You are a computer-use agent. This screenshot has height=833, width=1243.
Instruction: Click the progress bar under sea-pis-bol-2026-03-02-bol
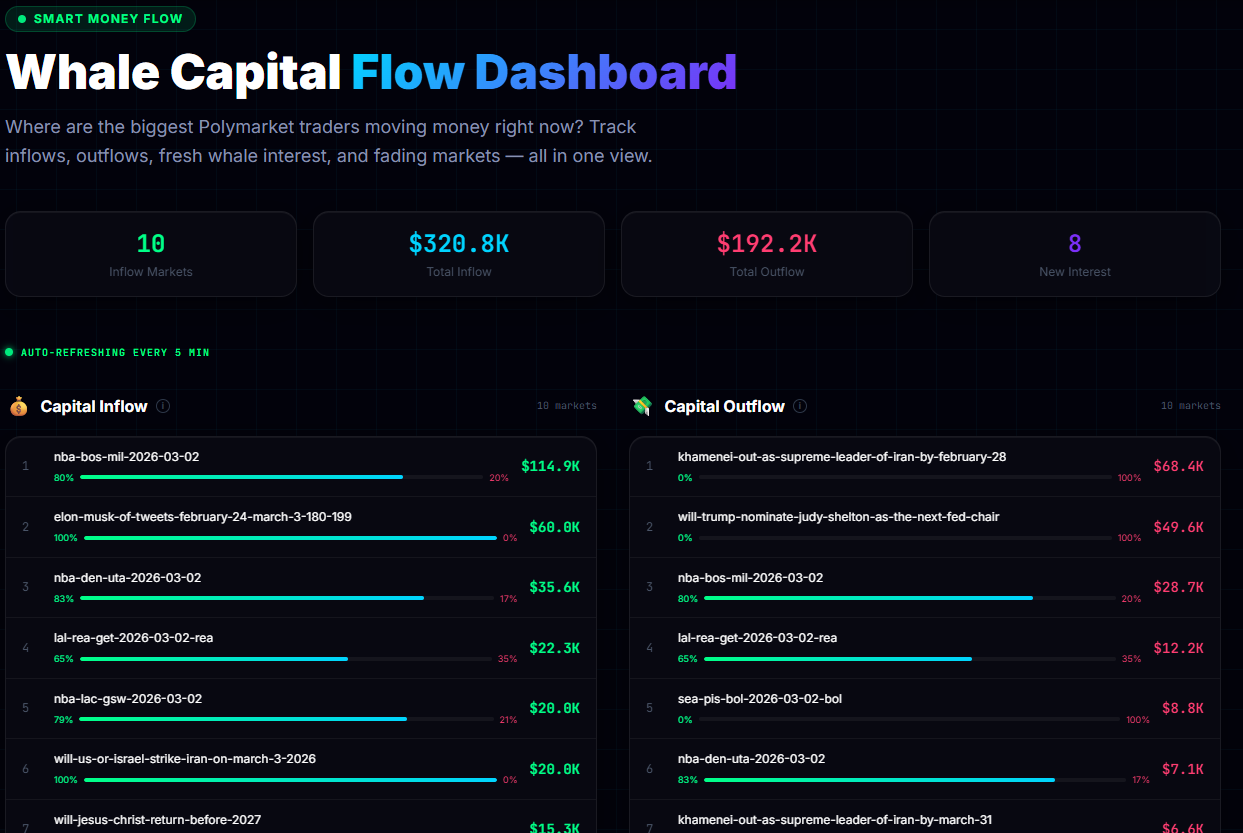click(x=909, y=719)
